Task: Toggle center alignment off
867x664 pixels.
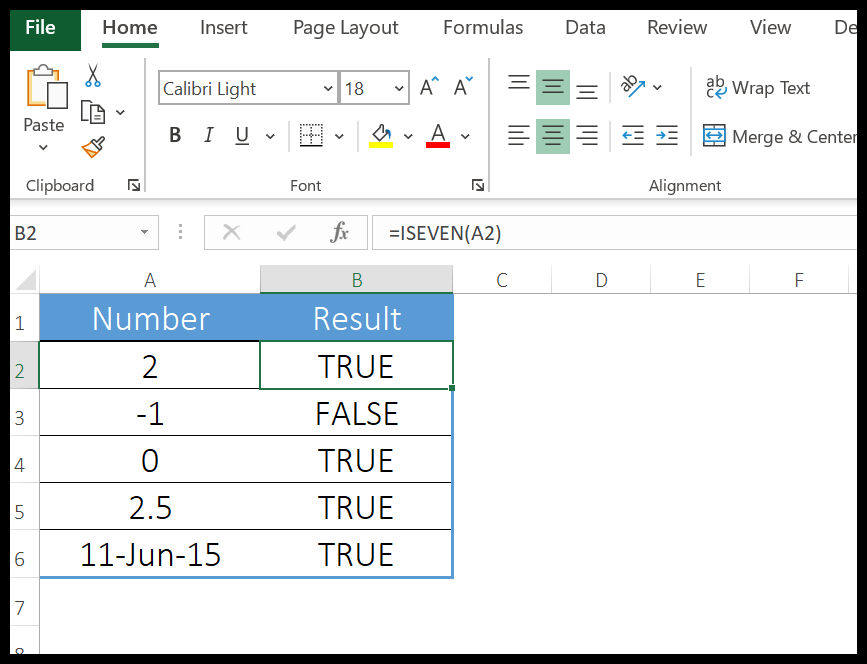Action: (x=553, y=135)
